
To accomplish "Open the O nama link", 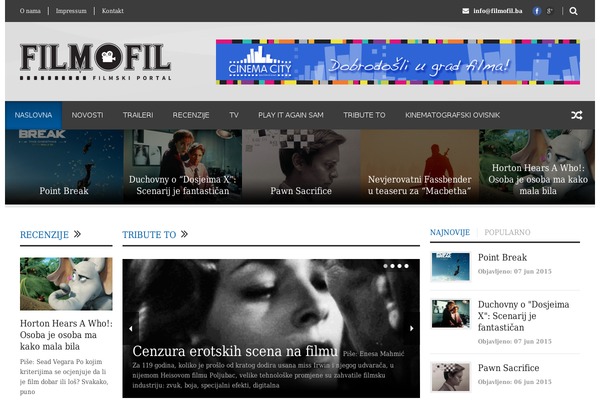I will pyautogui.click(x=30, y=11).
